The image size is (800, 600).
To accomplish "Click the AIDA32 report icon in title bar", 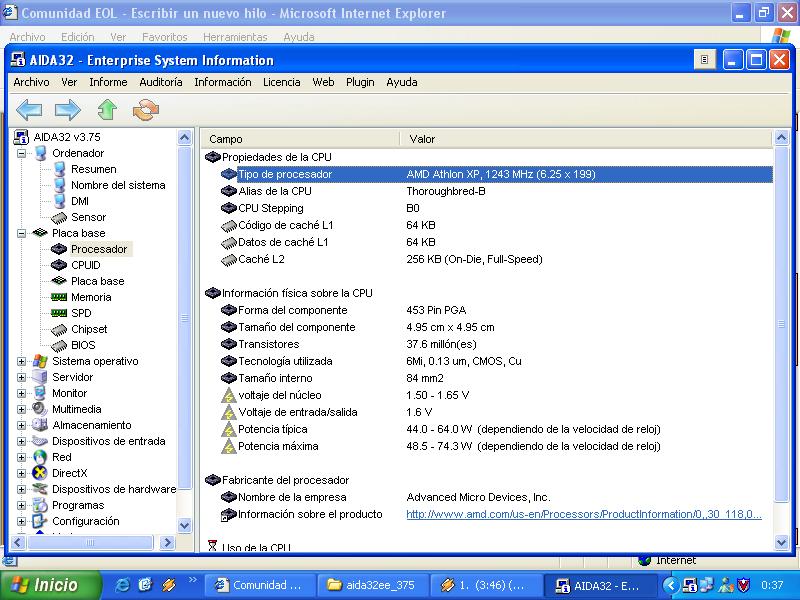I will tap(705, 60).
